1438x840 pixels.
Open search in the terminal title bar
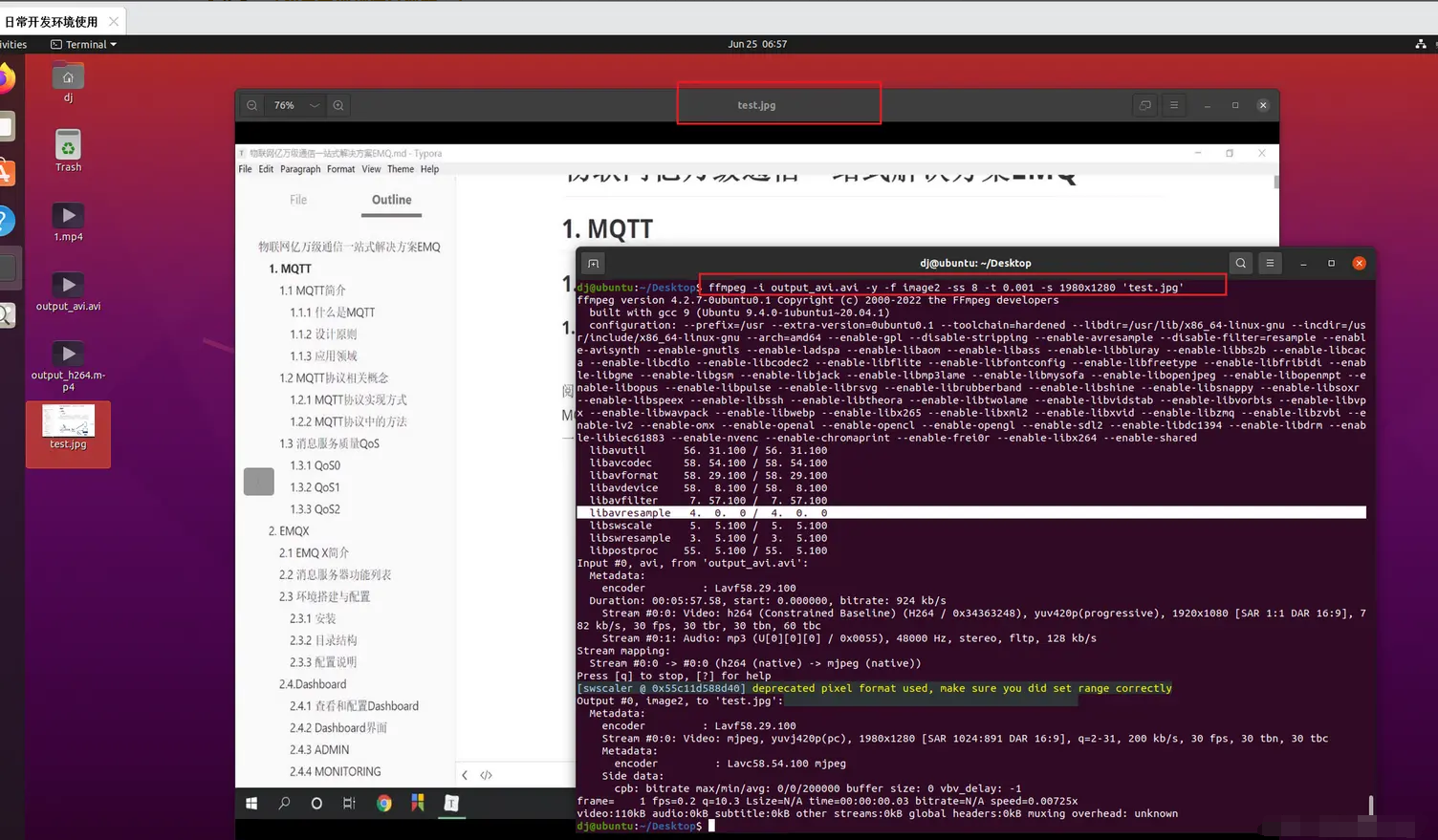coord(1241,264)
